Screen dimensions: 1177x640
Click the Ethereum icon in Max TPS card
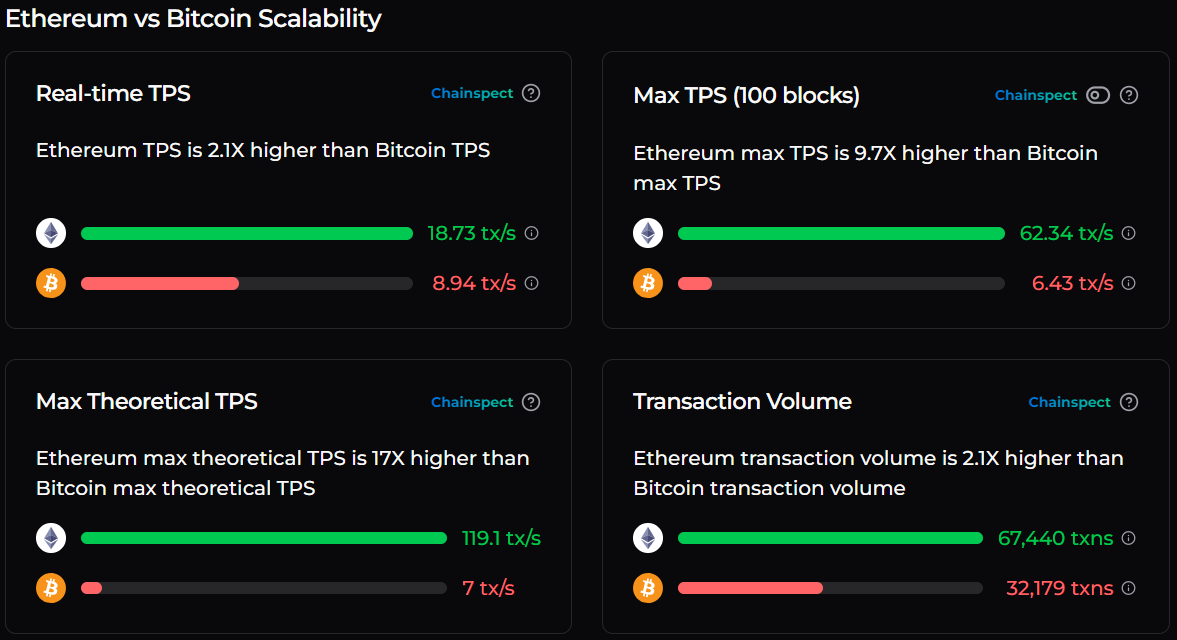point(647,232)
